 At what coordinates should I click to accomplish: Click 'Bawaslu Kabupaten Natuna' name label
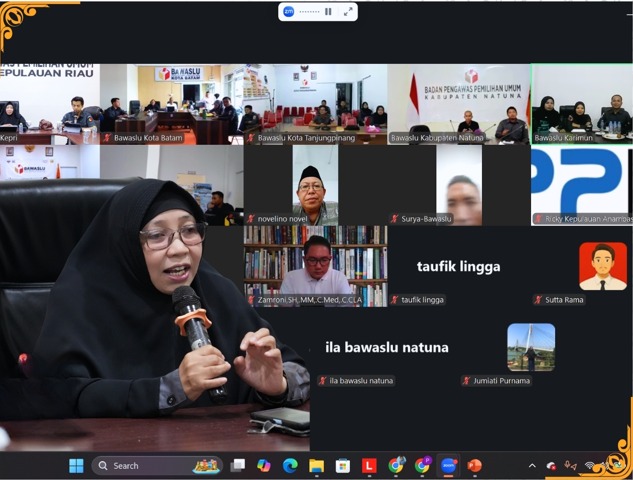point(437,138)
